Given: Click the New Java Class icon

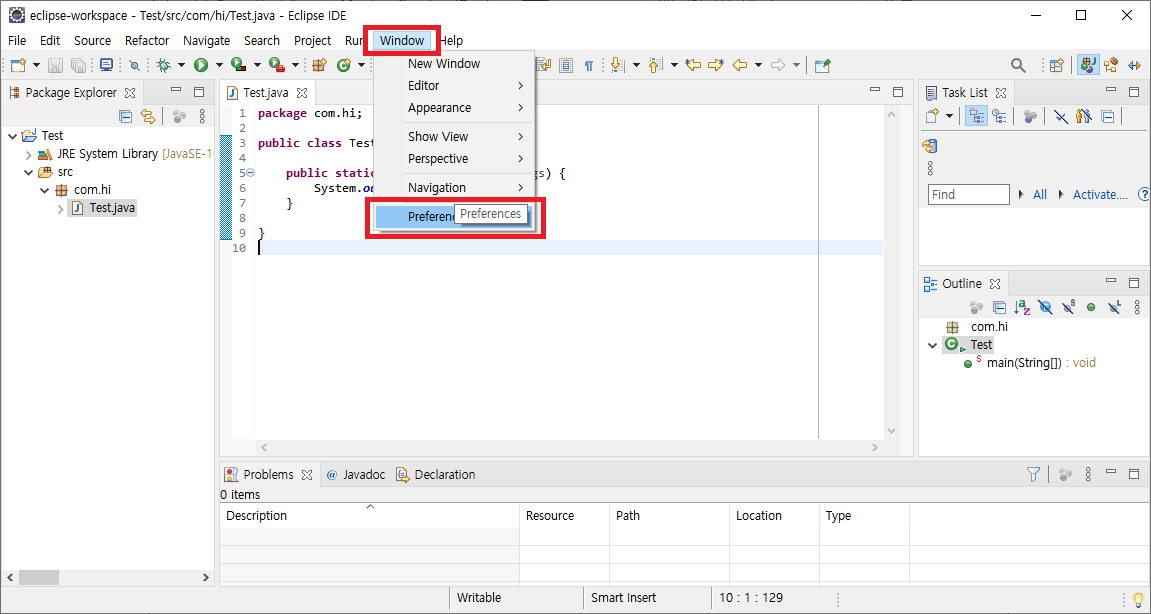Looking at the screenshot, I should (344, 65).
